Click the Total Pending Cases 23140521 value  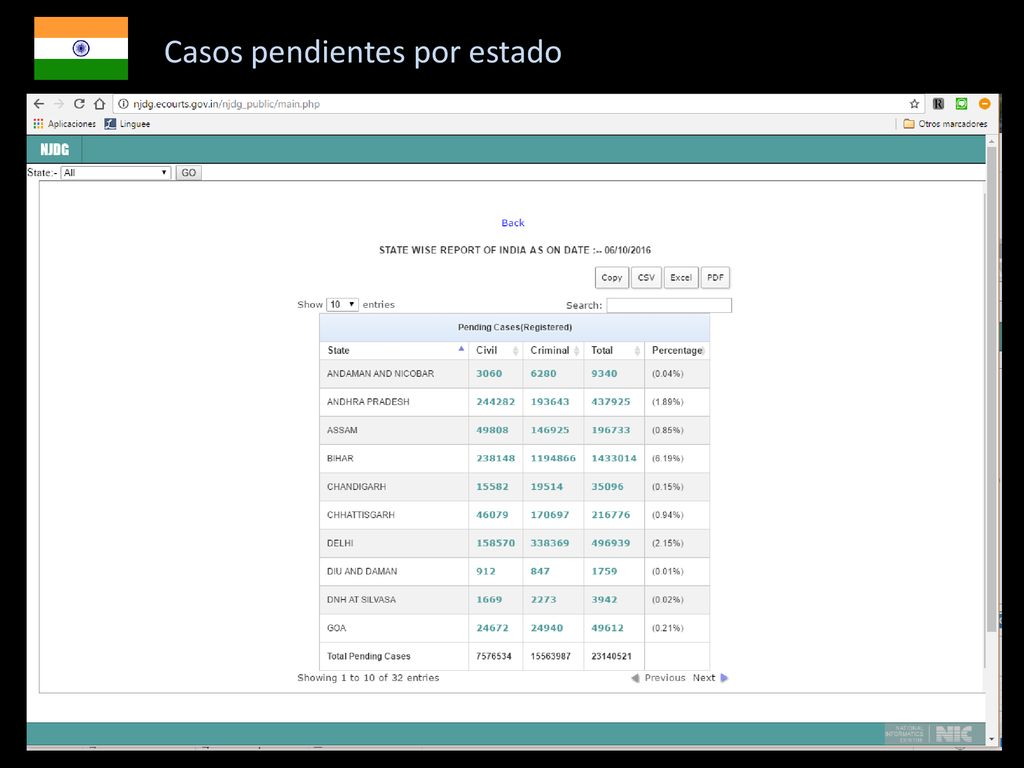611,656
